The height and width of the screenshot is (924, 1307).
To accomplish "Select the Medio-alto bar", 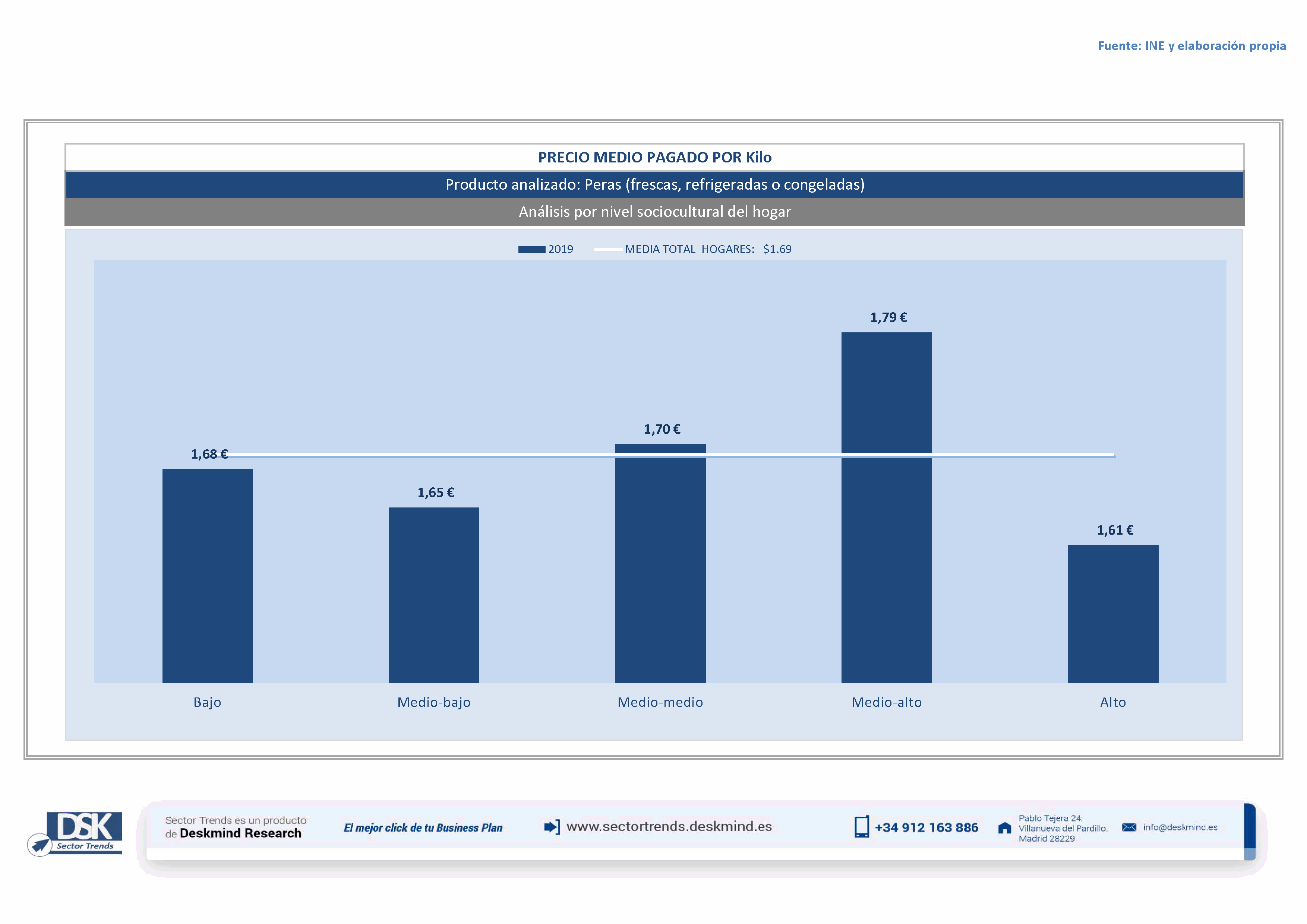I will (886, 541).
